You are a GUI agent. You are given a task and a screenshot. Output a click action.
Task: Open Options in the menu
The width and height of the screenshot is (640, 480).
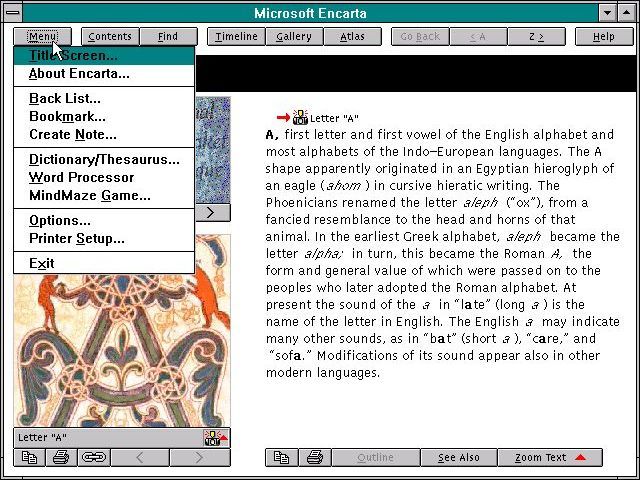[104, 220]
